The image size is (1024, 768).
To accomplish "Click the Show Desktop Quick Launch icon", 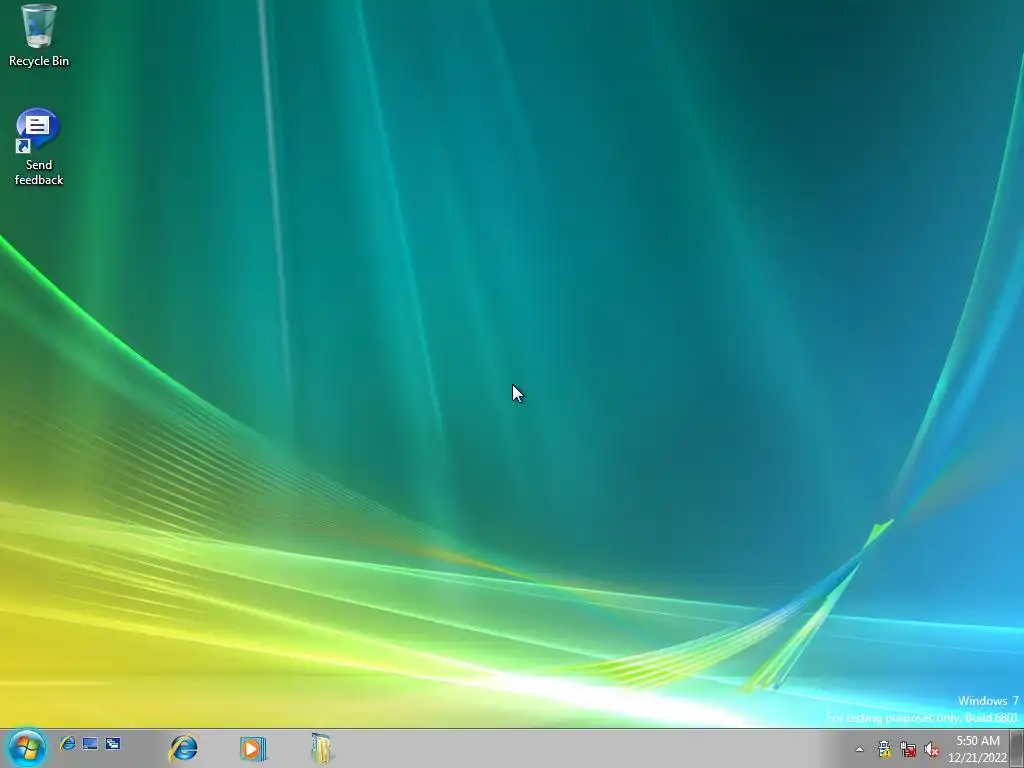I will point(90,743).
